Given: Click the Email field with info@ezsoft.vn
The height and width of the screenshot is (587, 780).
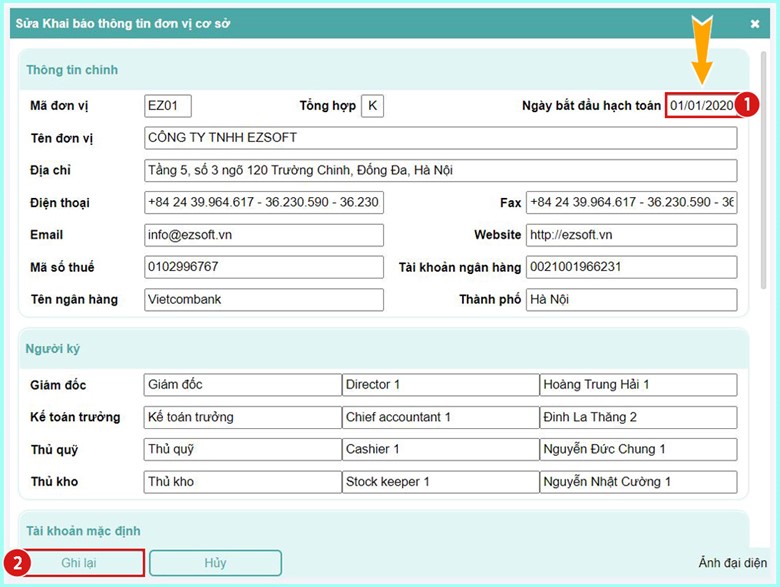Looking at the screenshot, I should pyautogui.click(x=263, y=235).
